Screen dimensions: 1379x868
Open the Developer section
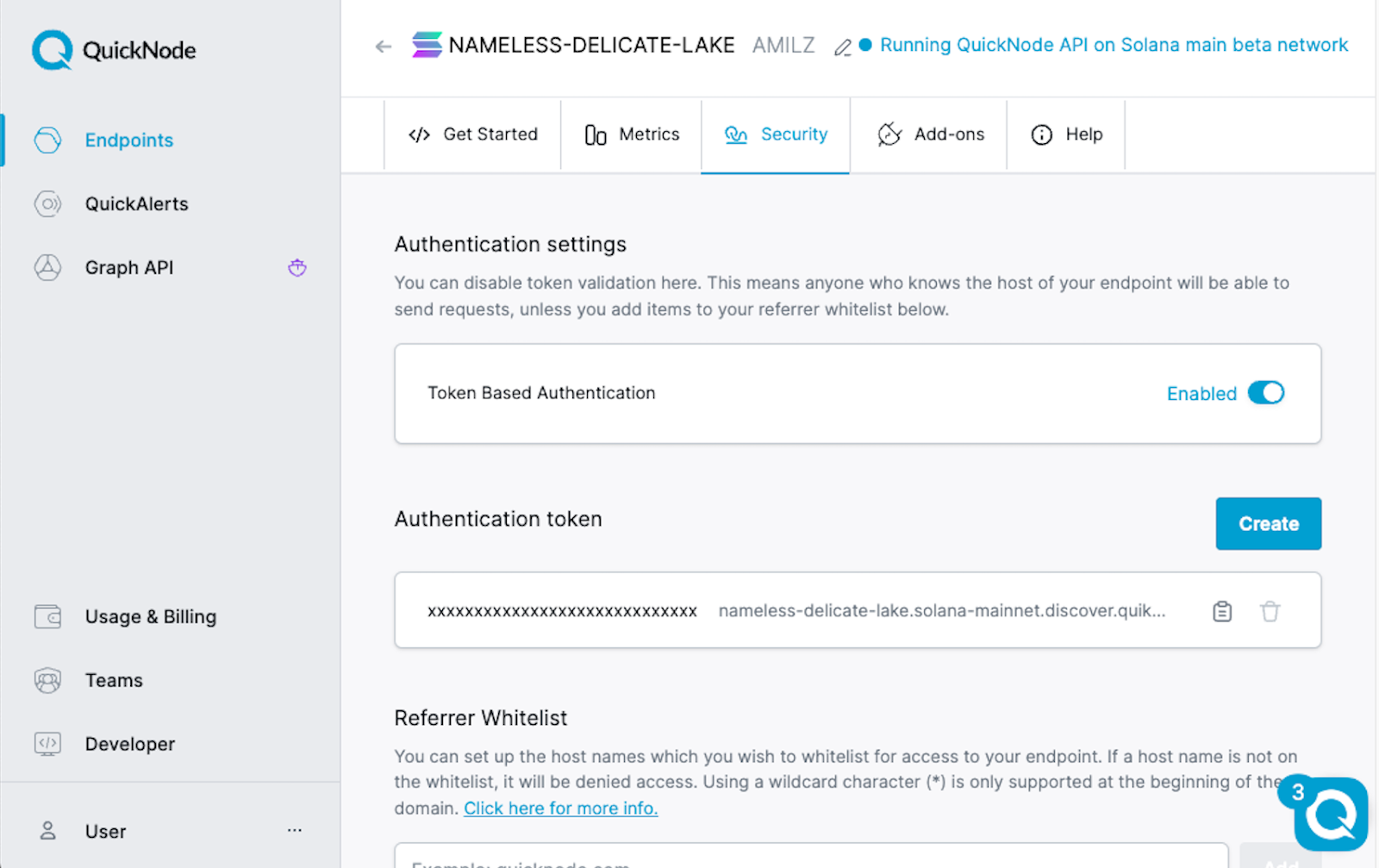point(130,744)
